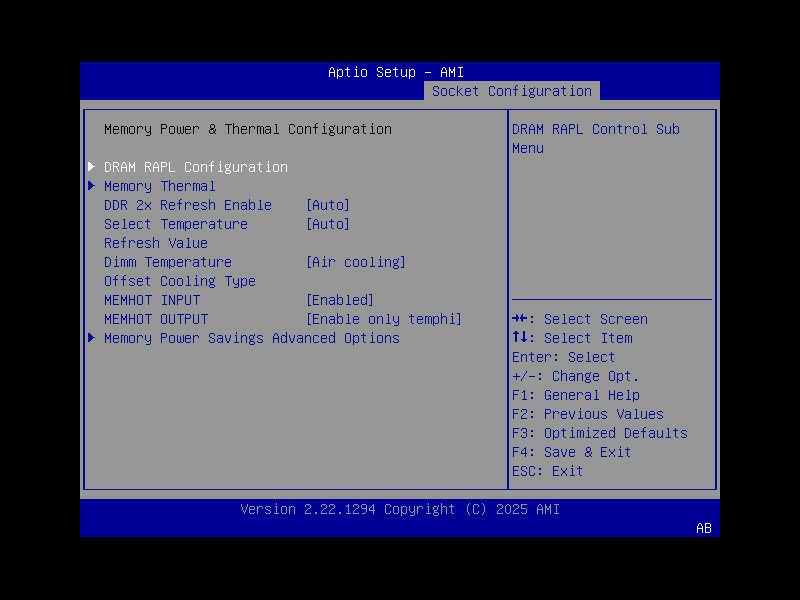Open the DRAM RAPL Configuration submenu arrow
The height and width of the screenshot is (600, 800).
(91, 166)
